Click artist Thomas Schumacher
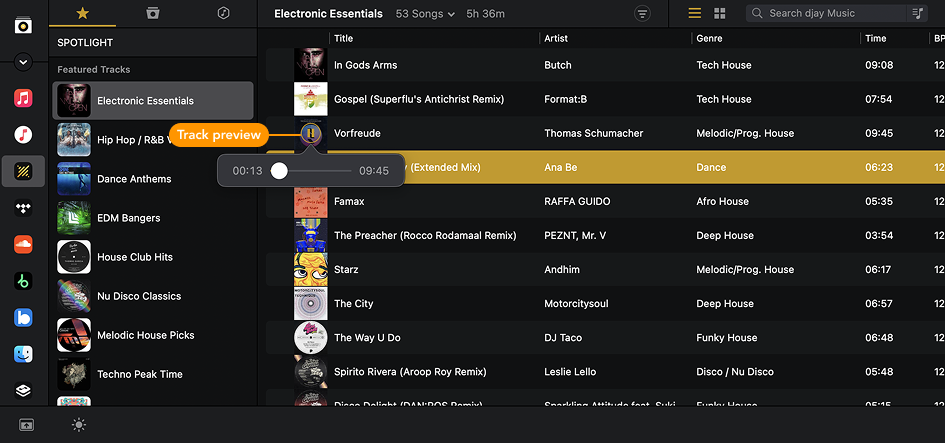 pyautogui.click(x=593, y=133)
